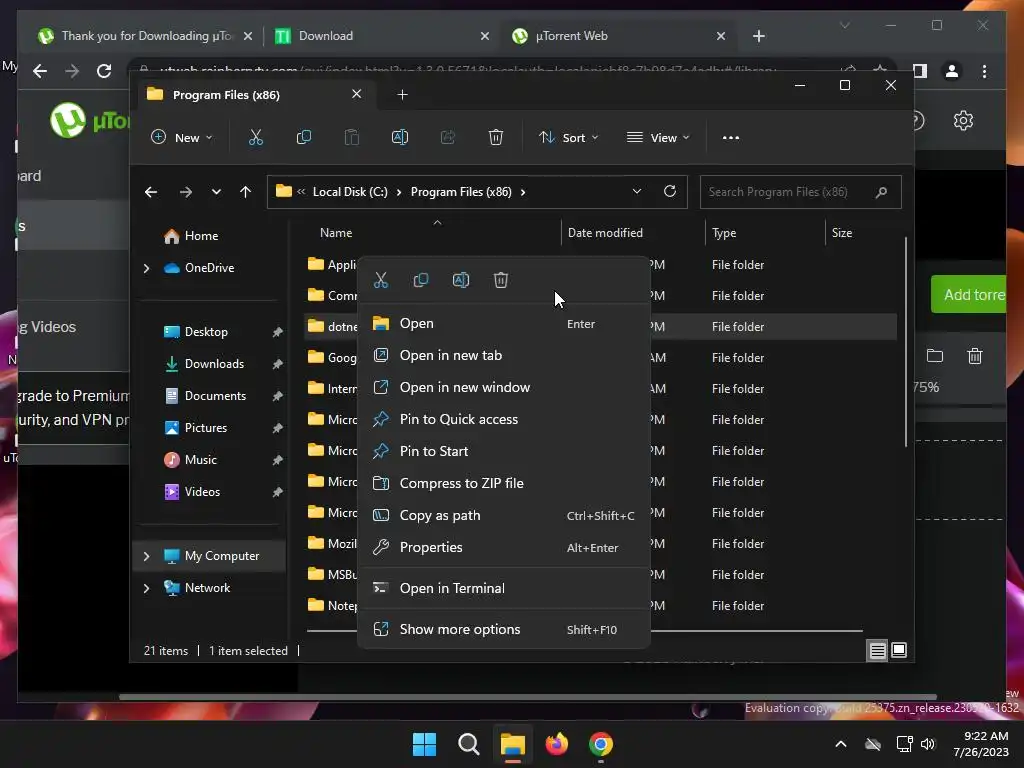
Task: Select Open from the context menu
Action: [504, 323]
